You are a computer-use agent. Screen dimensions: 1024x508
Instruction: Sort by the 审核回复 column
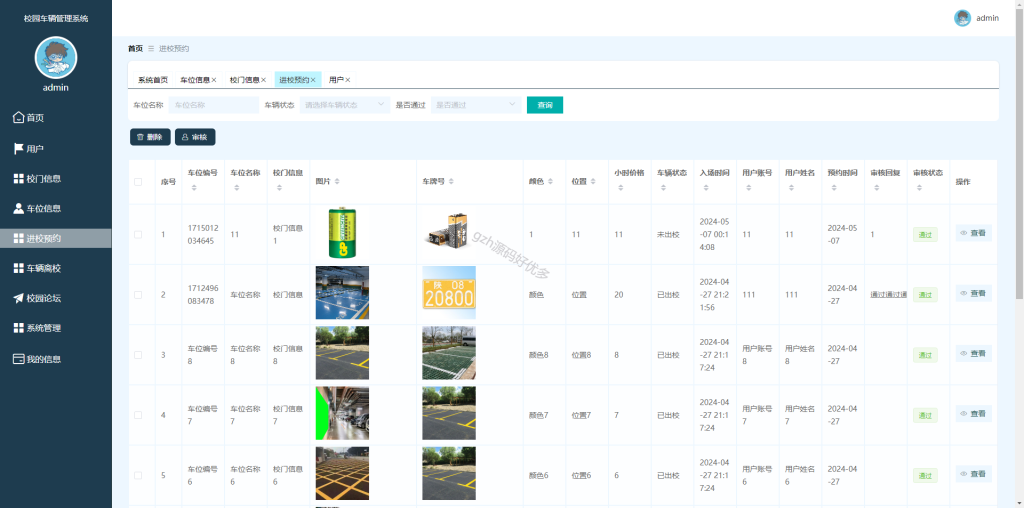[876, 188]
